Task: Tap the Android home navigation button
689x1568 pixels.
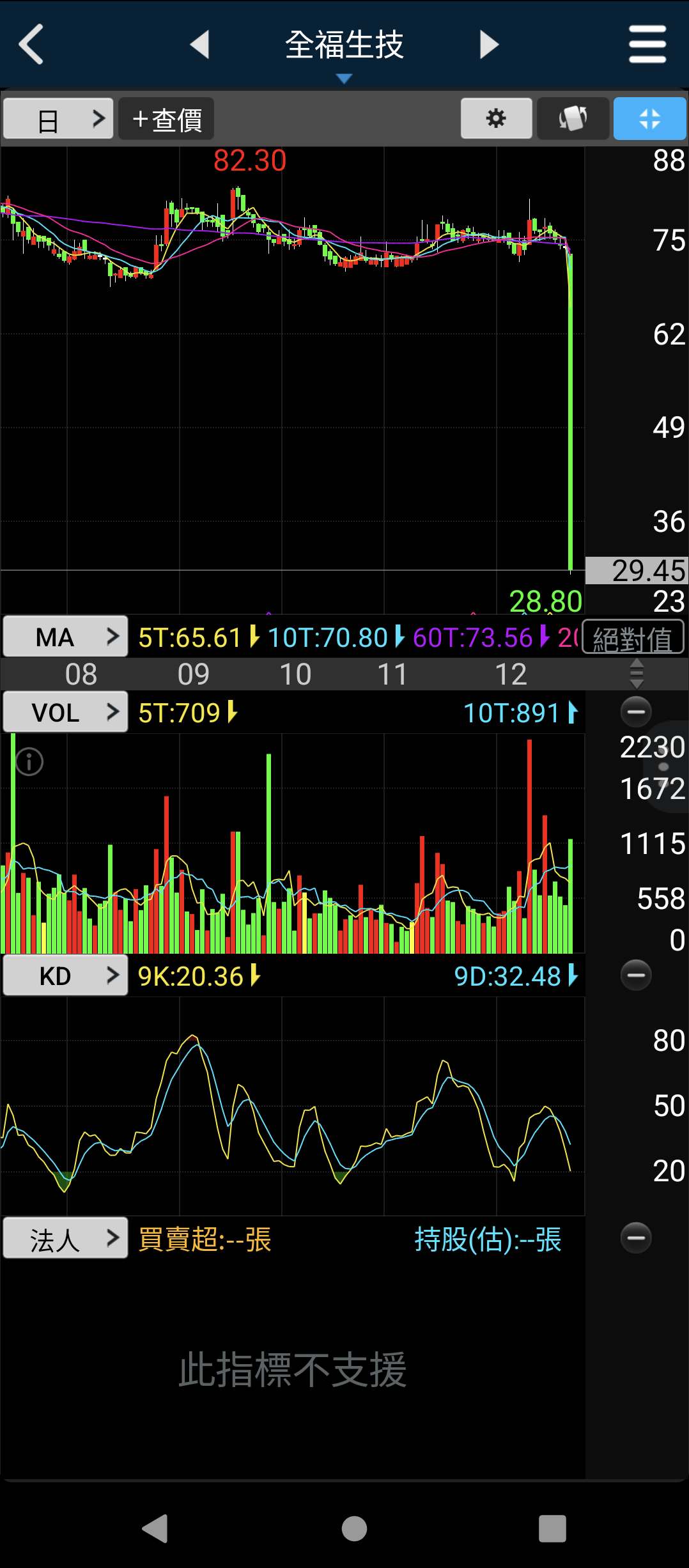Action: coord(354,1528)
